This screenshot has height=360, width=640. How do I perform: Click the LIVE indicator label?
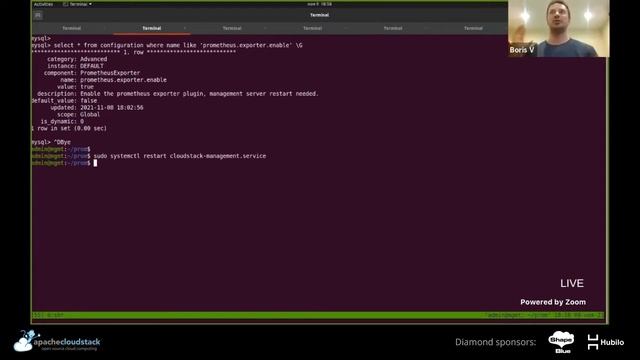(571, 283)
